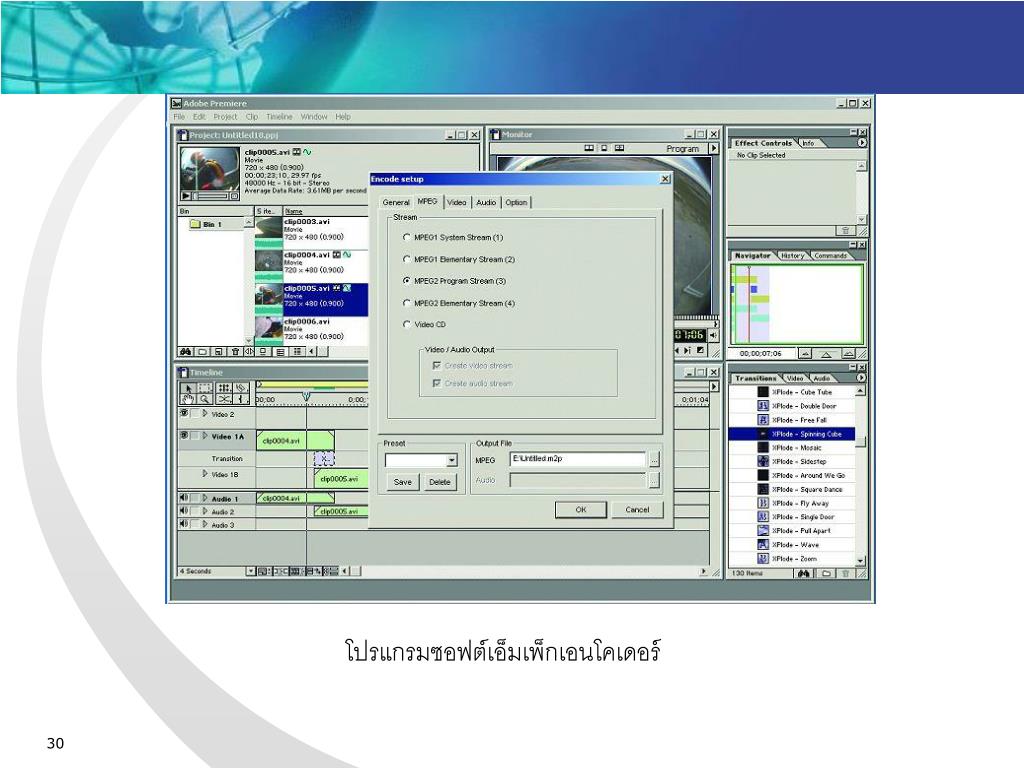
Task: Open the Preset dropdown in Encode setup
Action: (x=451, y=460)
